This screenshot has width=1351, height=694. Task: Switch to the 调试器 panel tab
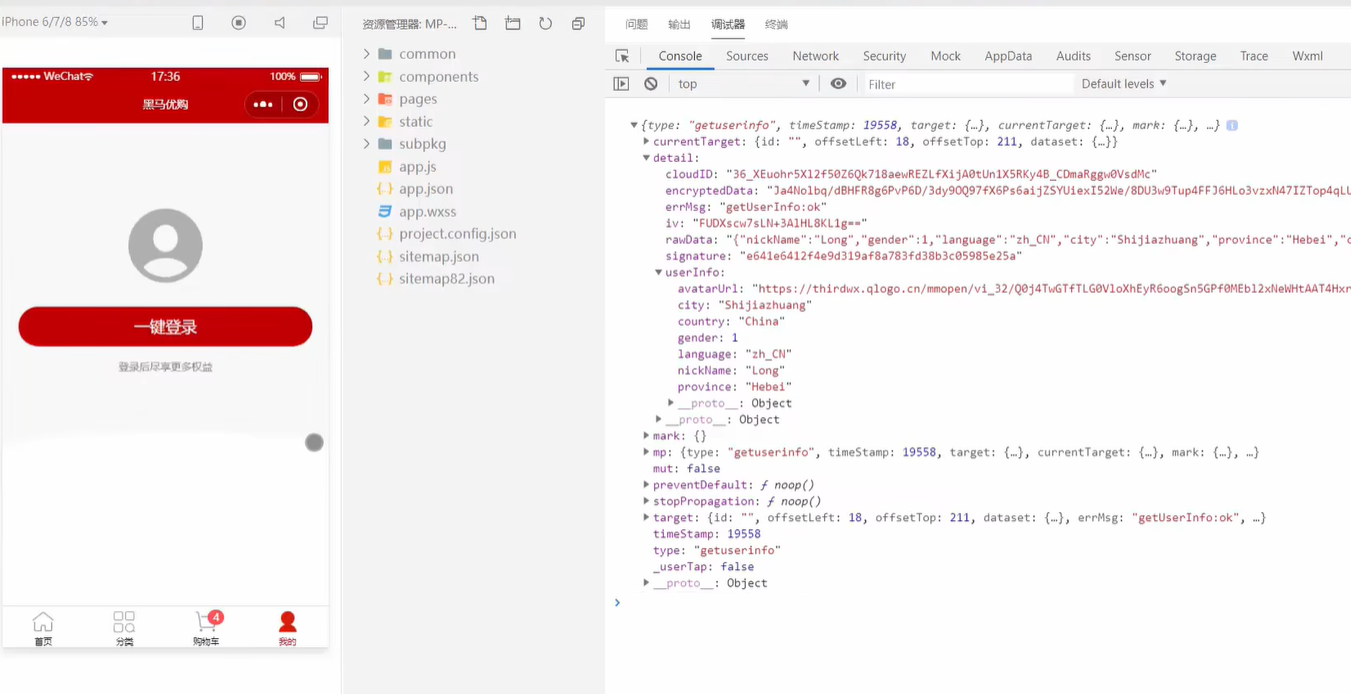(x=728, y=24)
